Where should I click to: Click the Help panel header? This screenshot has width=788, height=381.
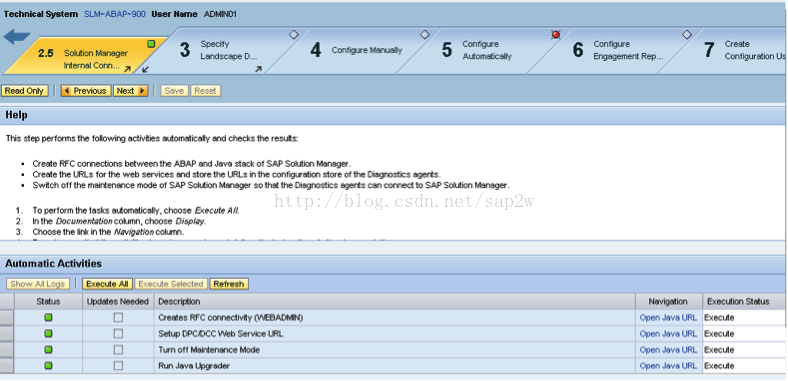(392, 115)
